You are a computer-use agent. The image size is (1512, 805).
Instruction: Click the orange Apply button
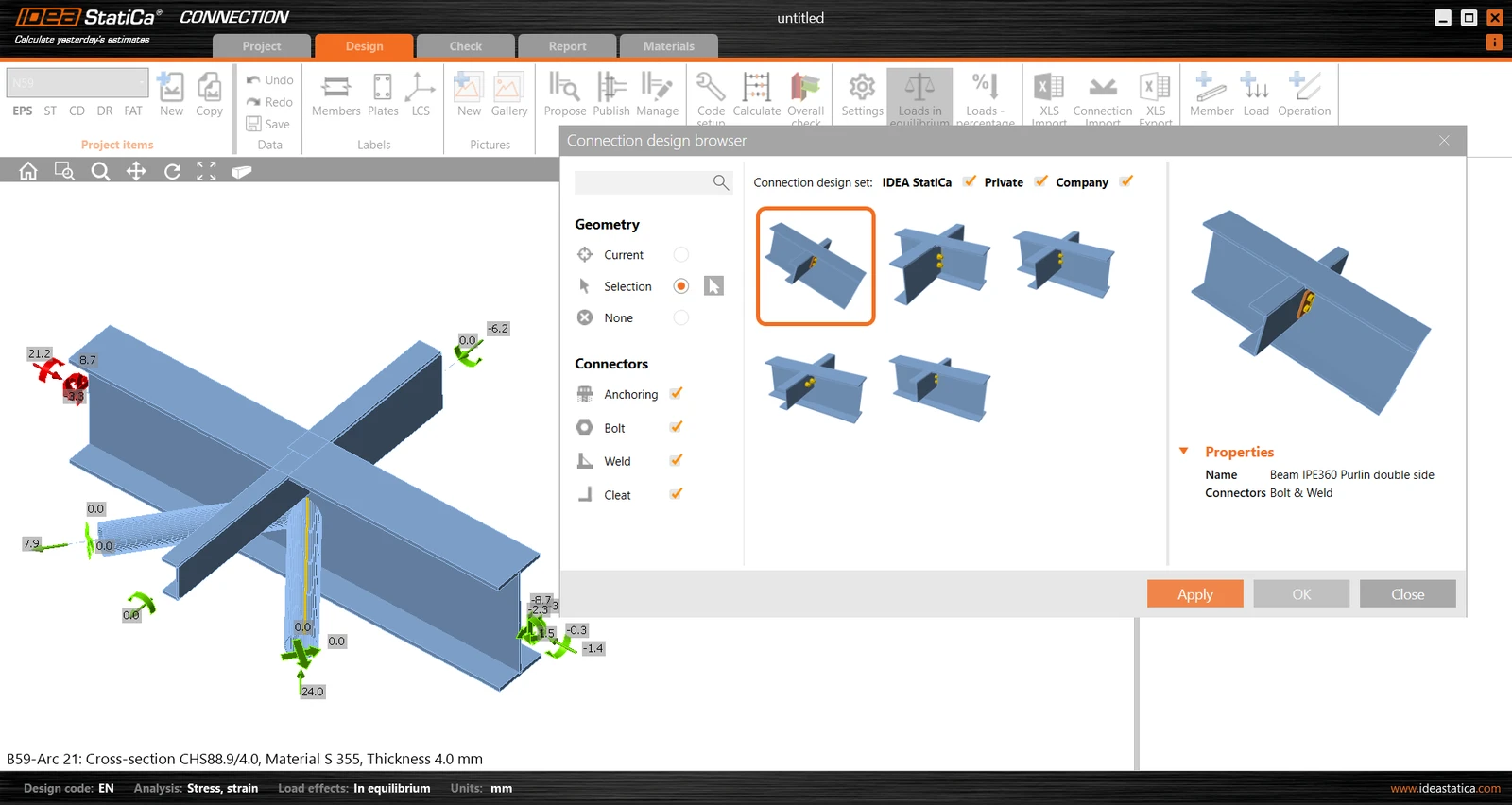(x=1195, y=594)
